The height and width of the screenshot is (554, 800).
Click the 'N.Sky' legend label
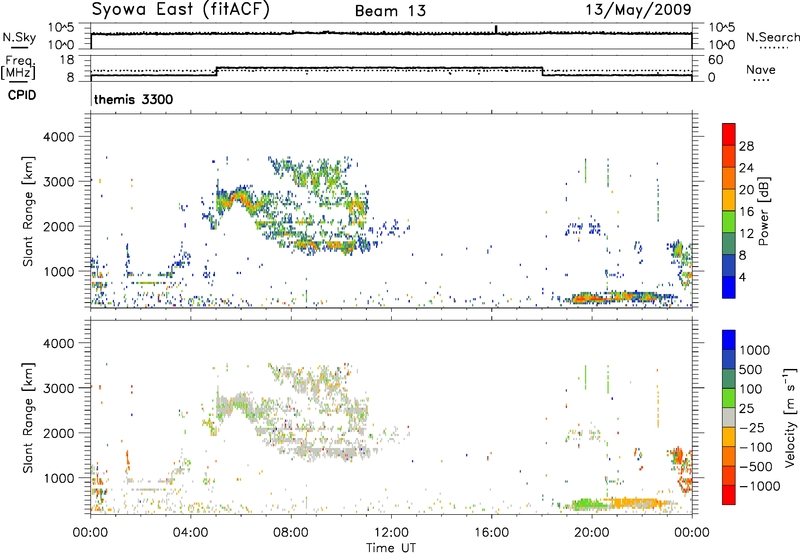click(19, 38)
